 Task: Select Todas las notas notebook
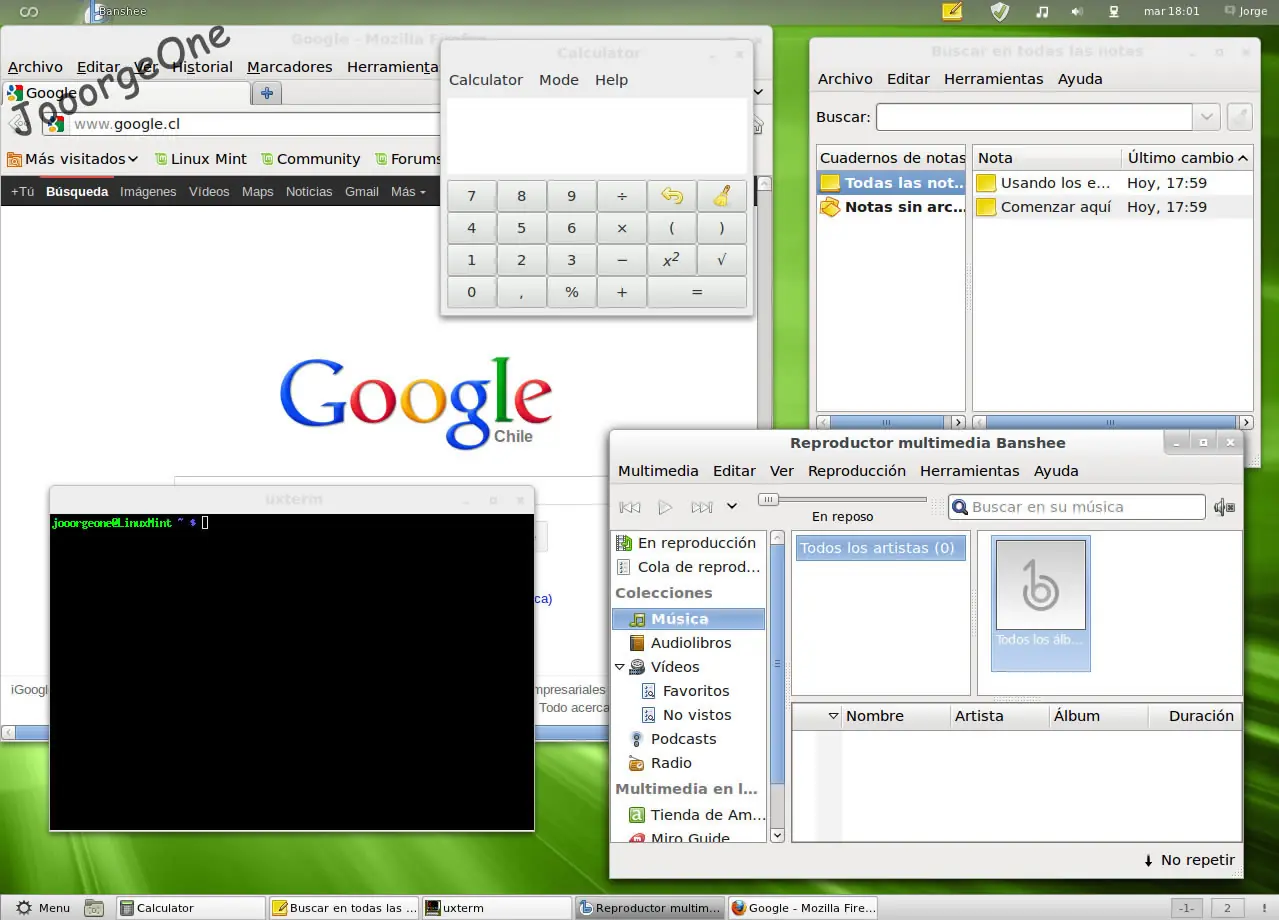[891, 183]
